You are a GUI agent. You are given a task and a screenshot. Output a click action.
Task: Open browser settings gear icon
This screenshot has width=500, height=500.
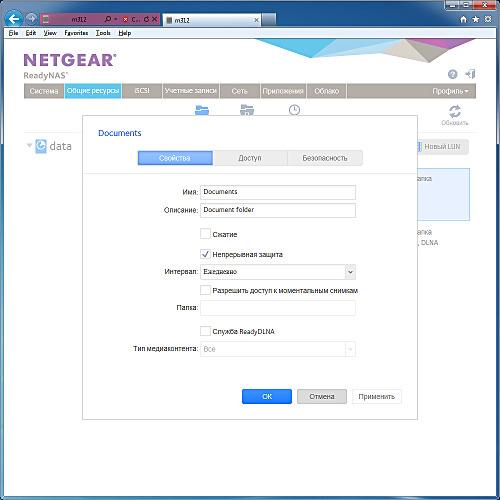488,19
